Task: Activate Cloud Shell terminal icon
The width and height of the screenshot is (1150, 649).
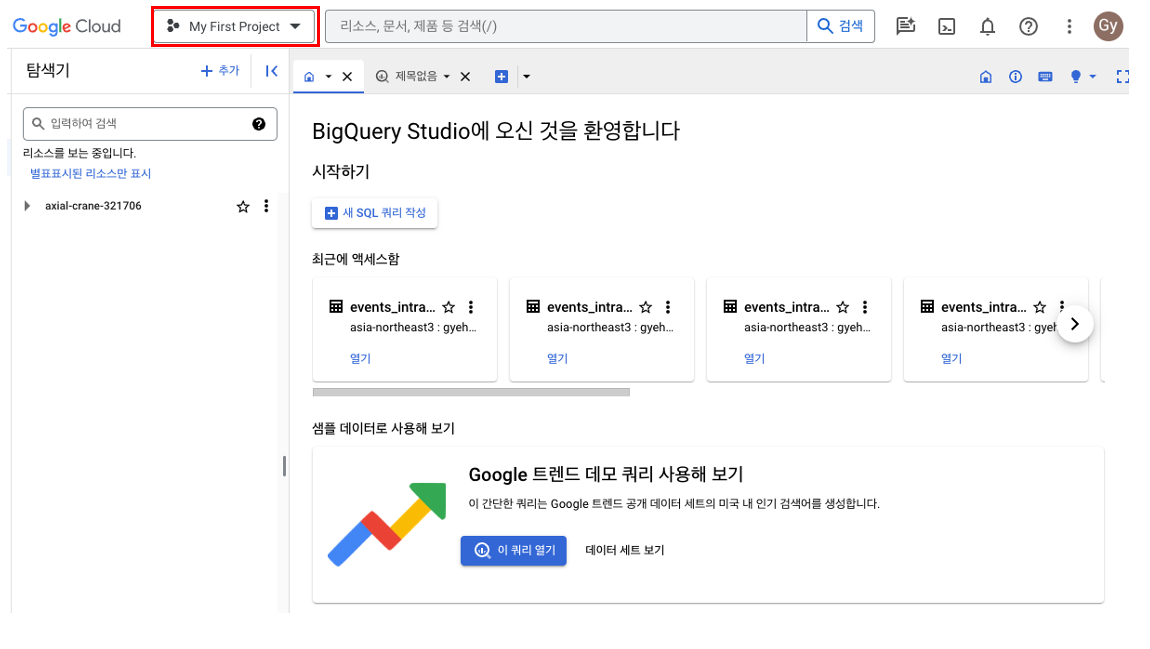Action: click(947, 26)
